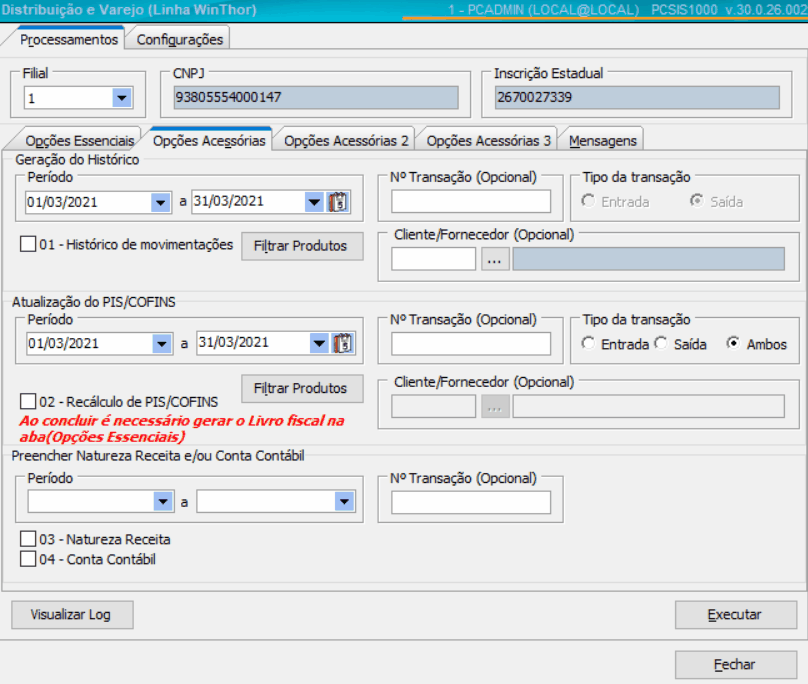Click Filtrar Produtos in Atualização do PIS/COFINS
The image size is (808, 684).
pos(302,388)
